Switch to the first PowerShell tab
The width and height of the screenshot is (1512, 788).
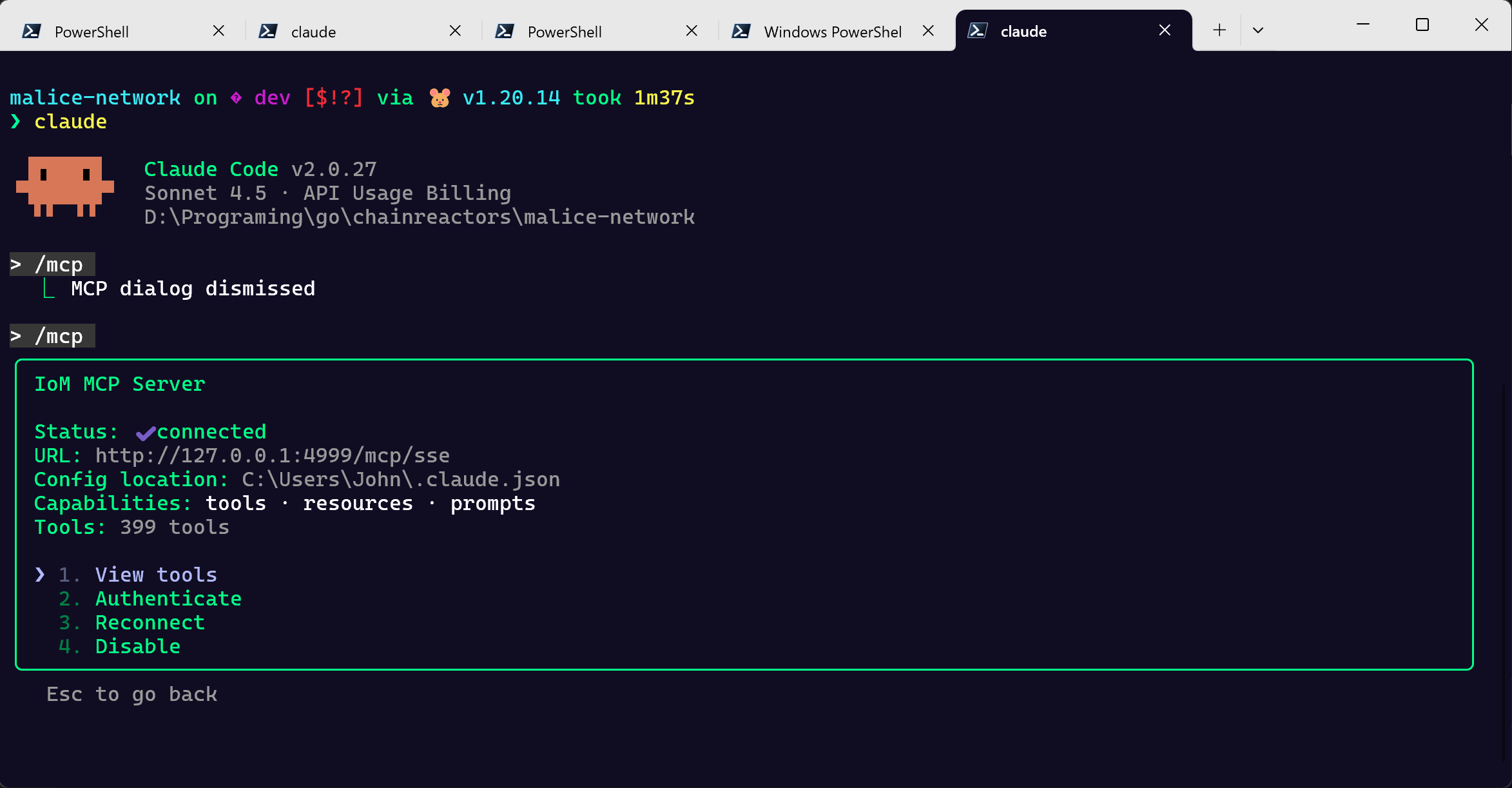tap(92, 32)
